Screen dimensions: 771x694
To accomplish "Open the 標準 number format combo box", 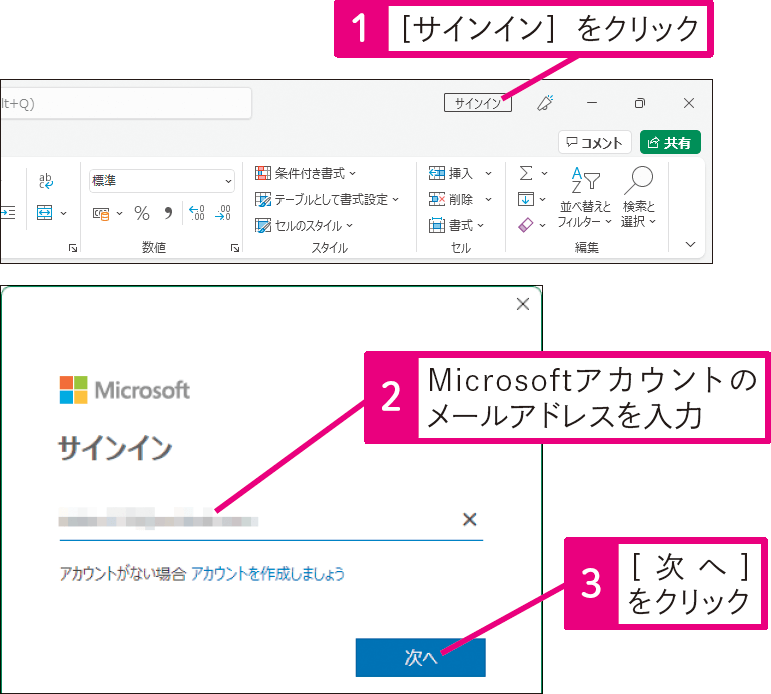I will (162, 181).
